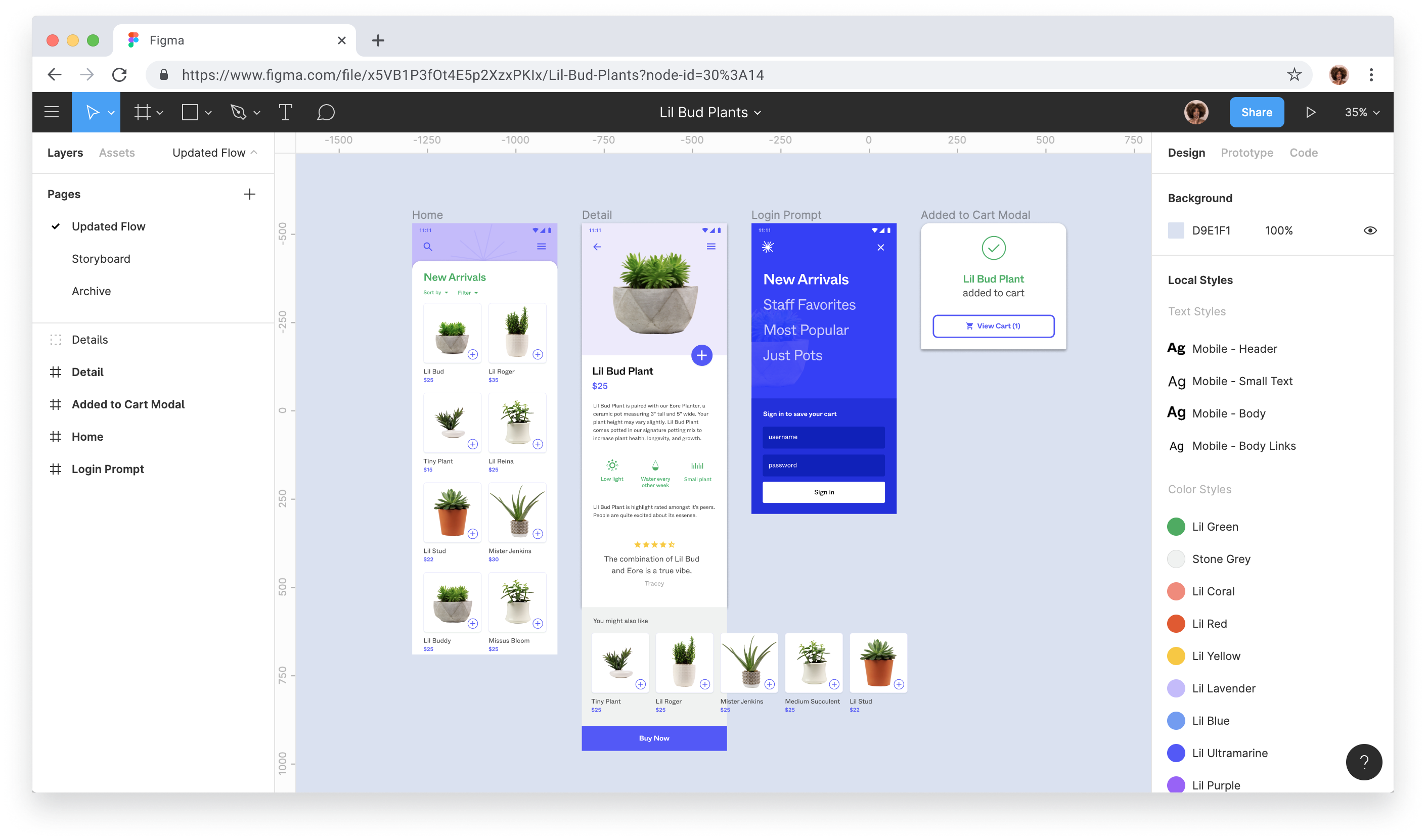
Task: Click the Text tool icon
Action: [285, 112]
